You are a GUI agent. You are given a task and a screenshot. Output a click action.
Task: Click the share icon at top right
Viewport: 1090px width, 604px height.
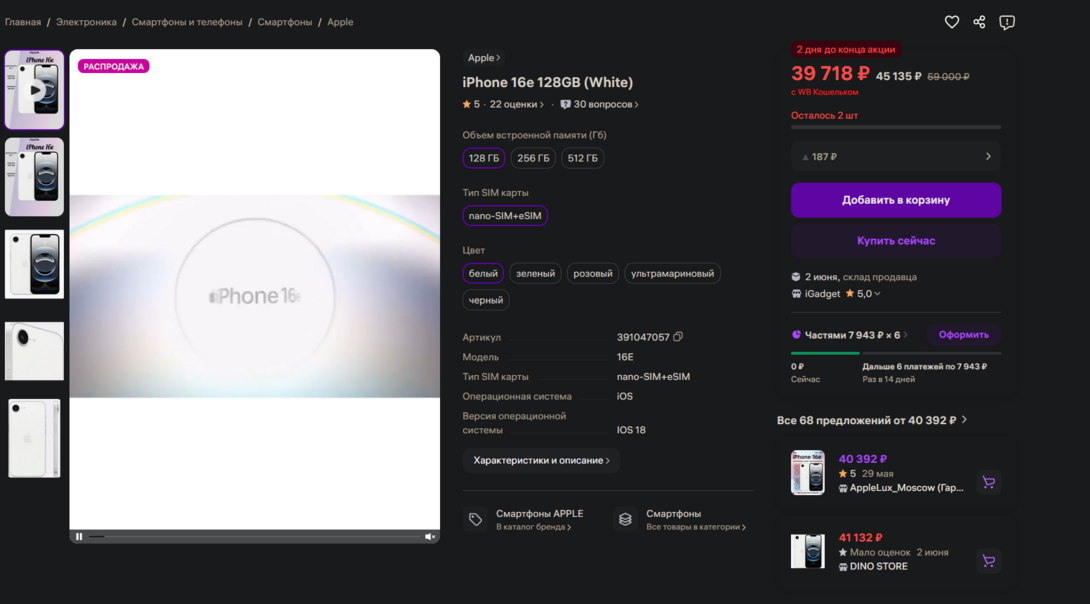click(x=979, y=22)
